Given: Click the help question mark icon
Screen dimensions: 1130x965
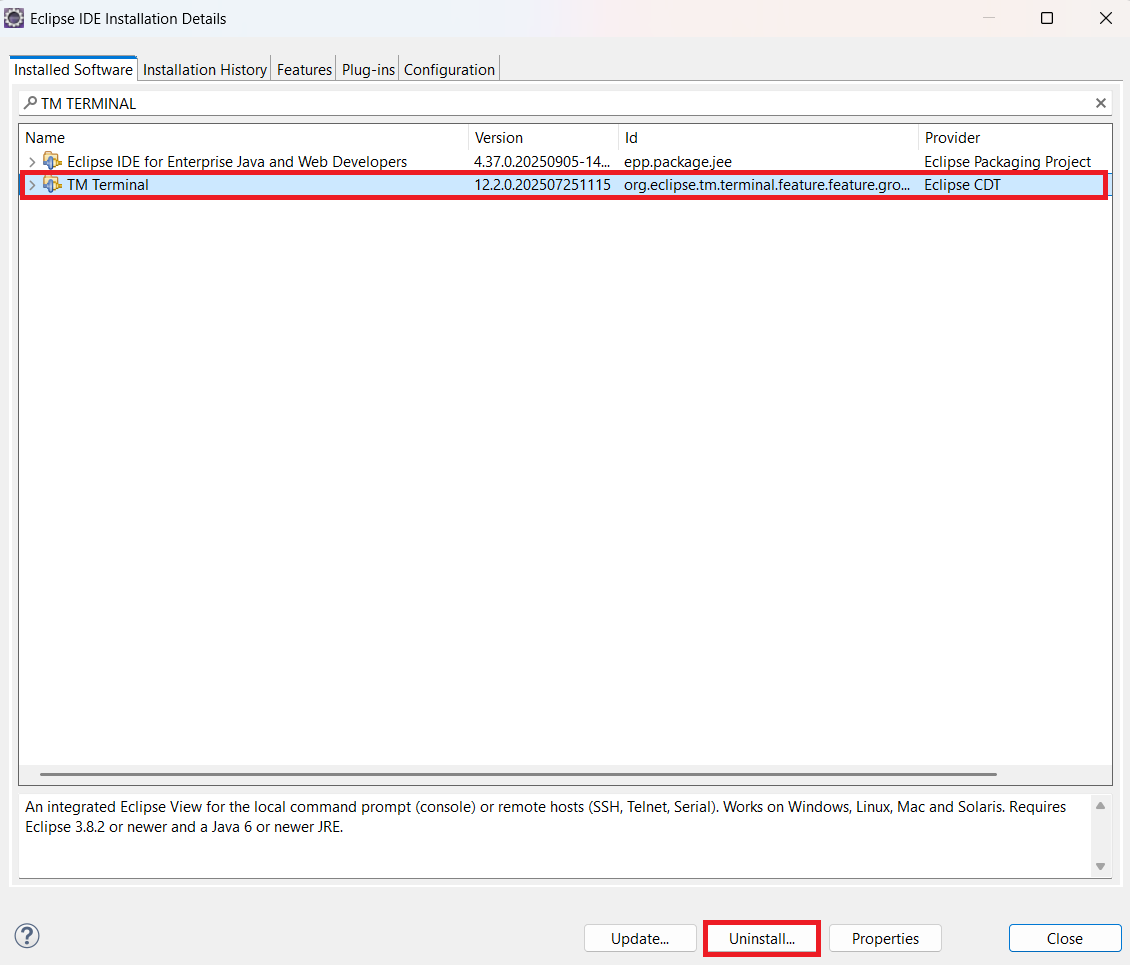Looking at the screenshot, I should pyautogui.click(x=27, y=936).
